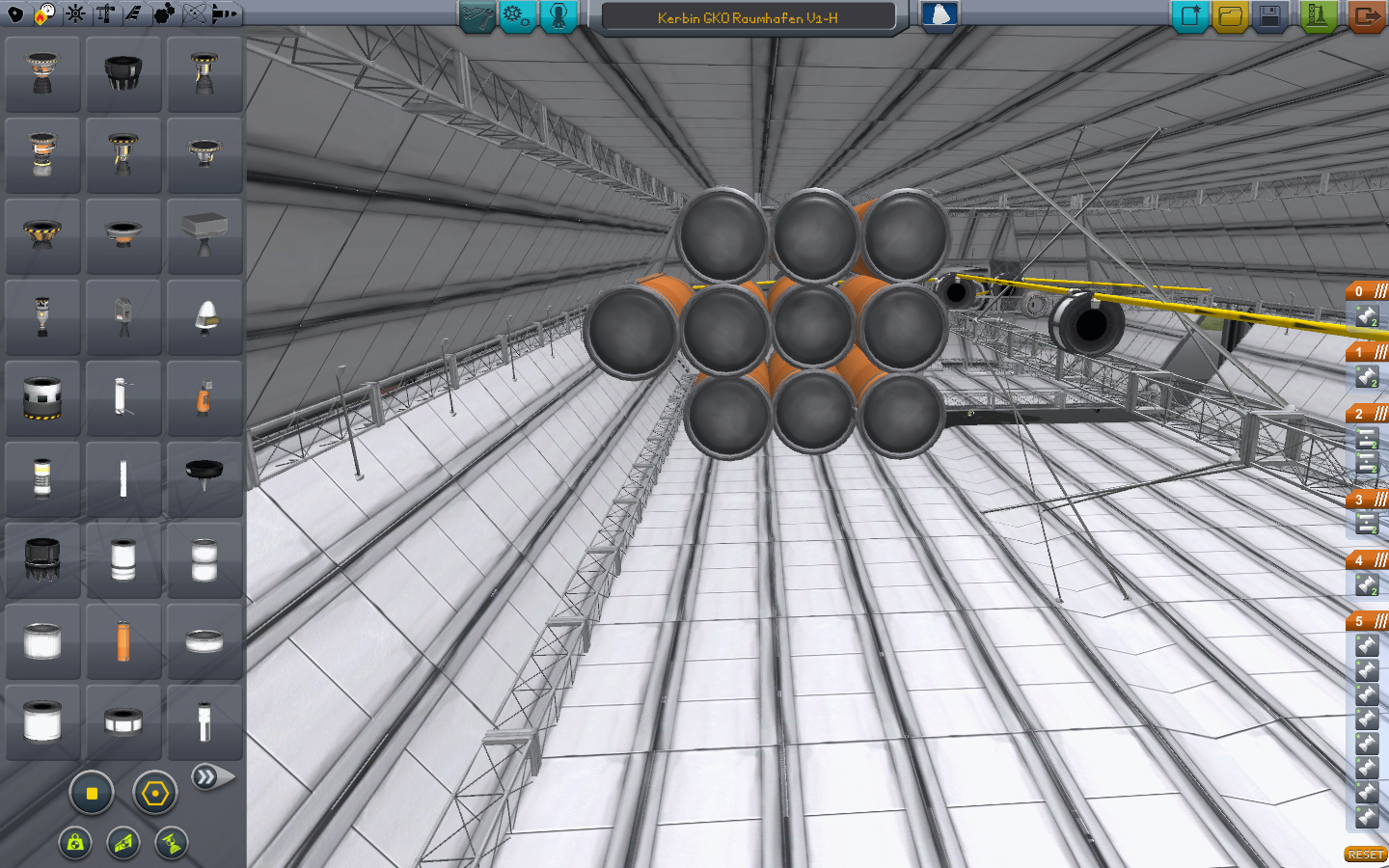Save the craft with the floppy disk button
This screenshot has width=1389, height=868.
point(1269,16)
